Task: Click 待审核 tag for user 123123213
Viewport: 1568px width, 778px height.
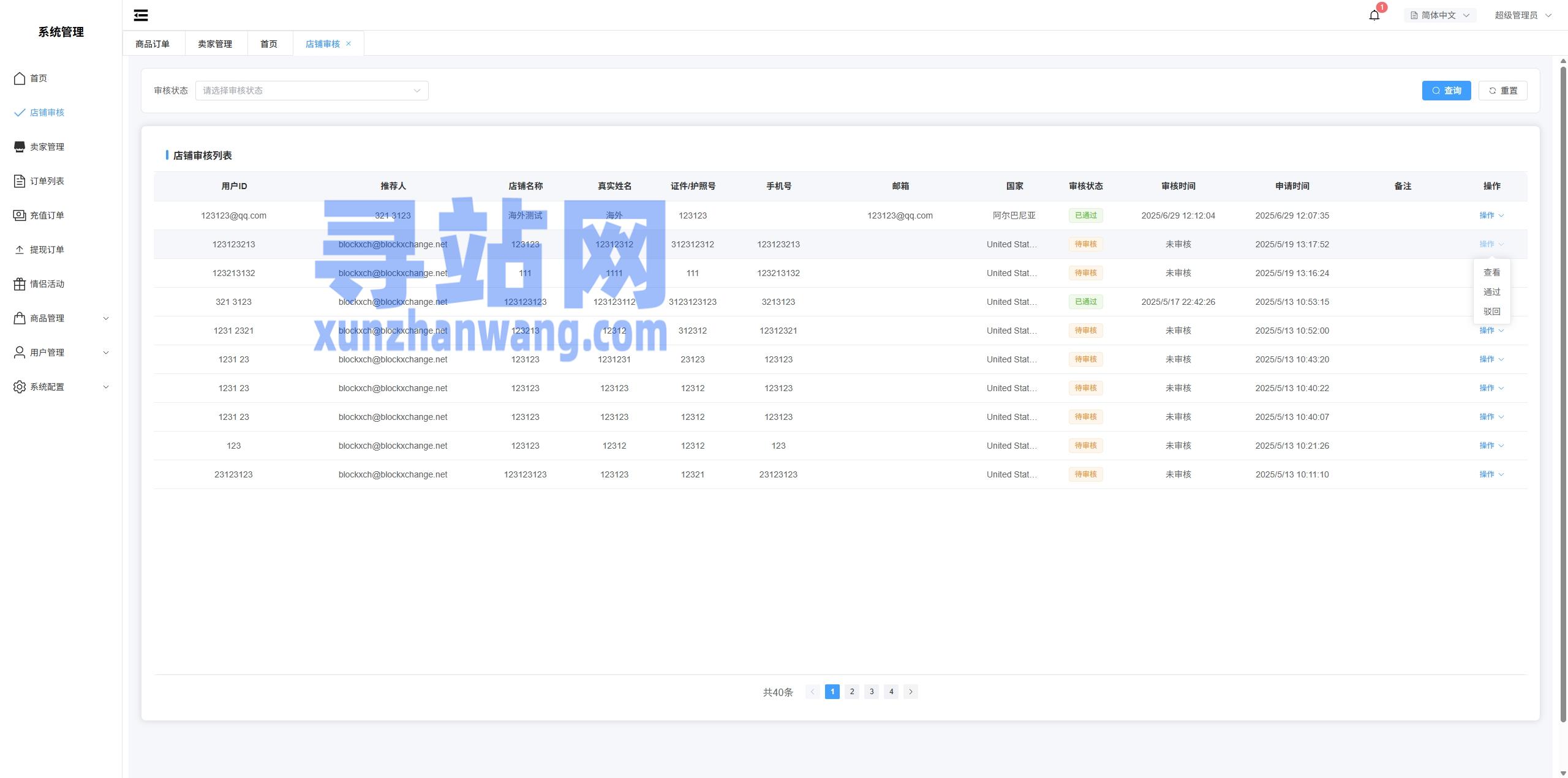Action: coord(1085,244)
